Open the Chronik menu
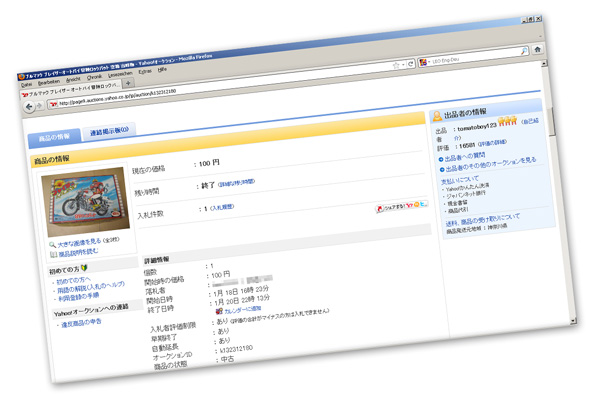 pos(94,77)
